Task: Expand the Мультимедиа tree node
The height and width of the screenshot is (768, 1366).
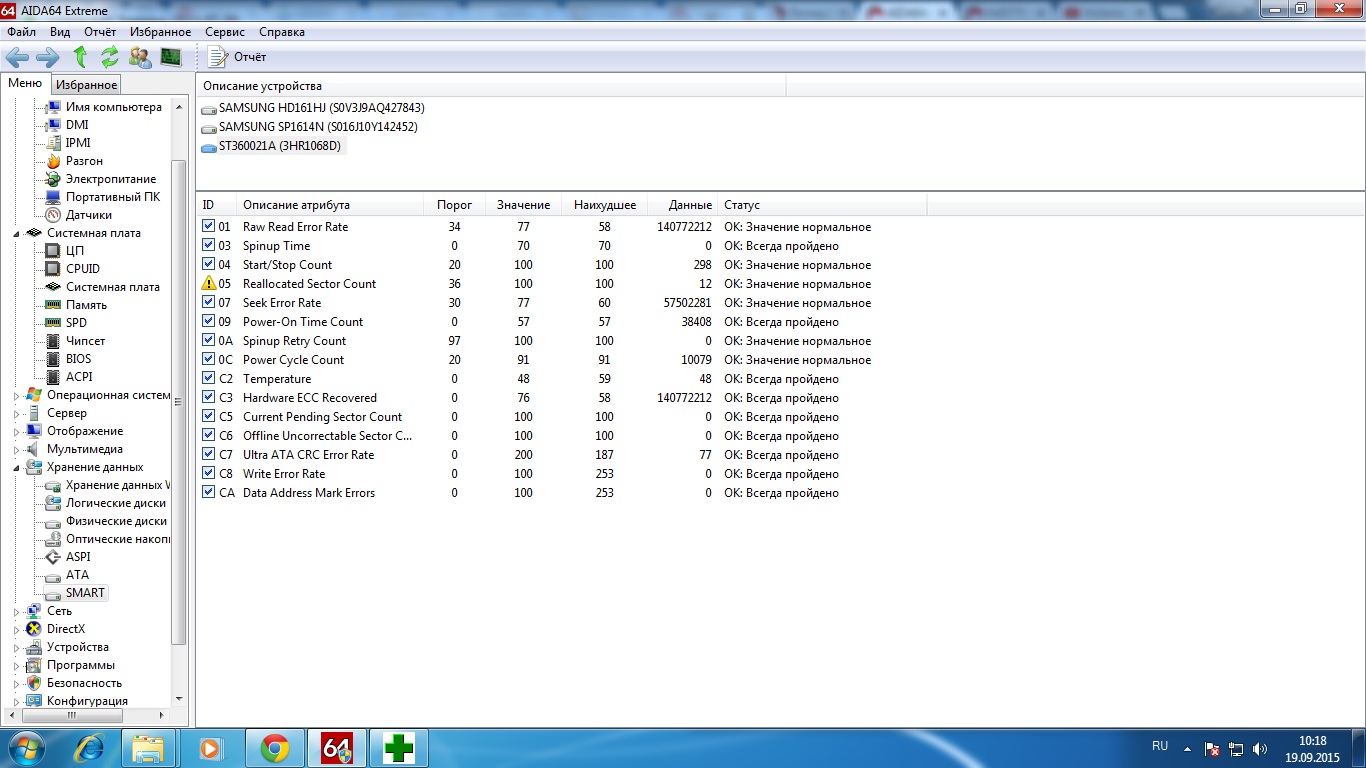Action: point(16,450)
